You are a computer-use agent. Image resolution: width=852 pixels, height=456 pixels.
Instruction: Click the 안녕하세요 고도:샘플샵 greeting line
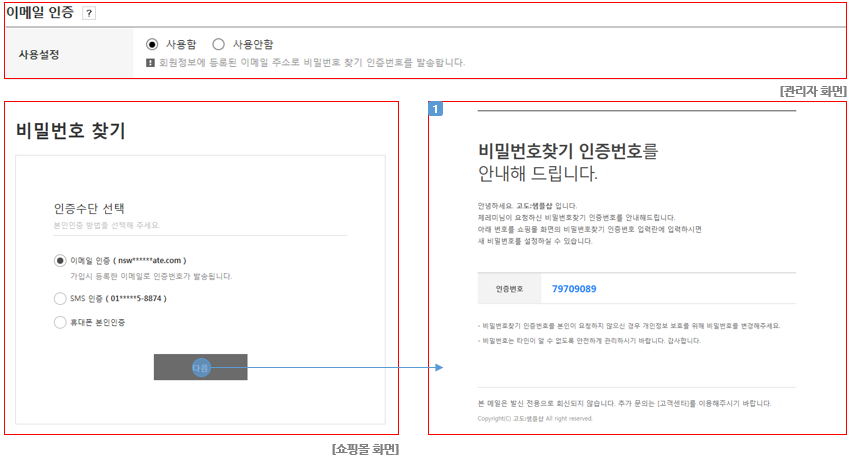pos(527,206)
